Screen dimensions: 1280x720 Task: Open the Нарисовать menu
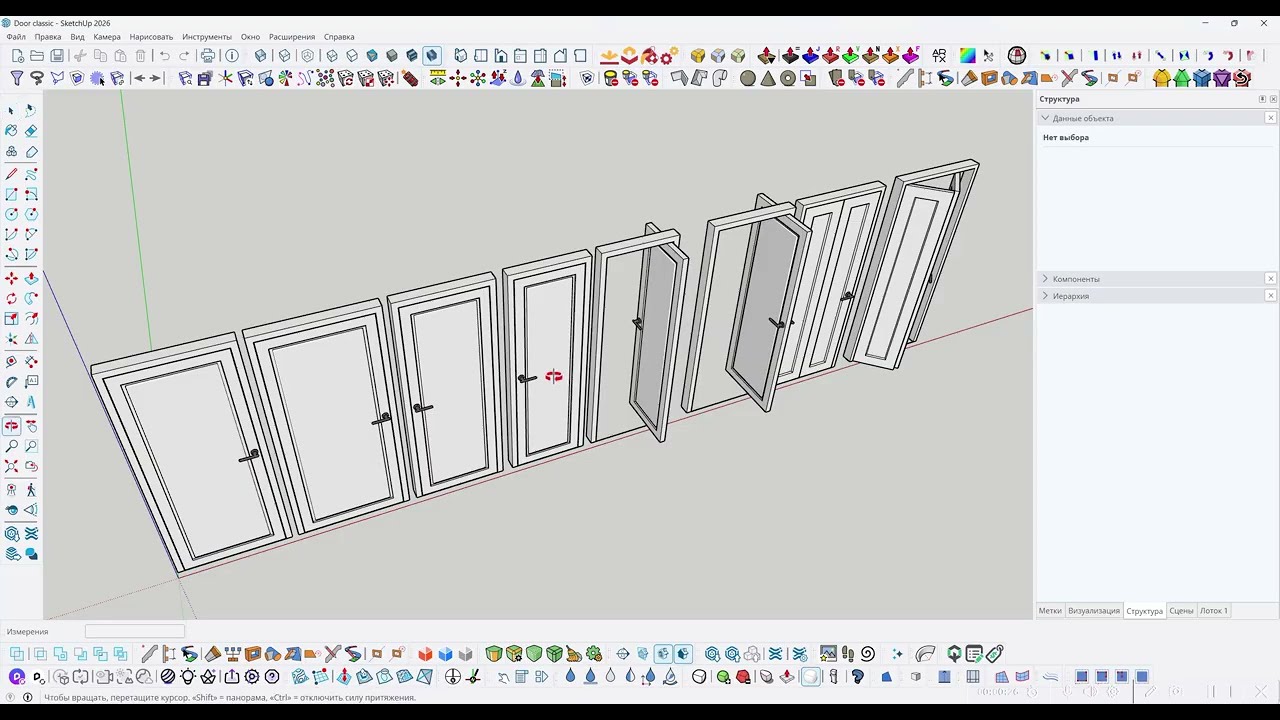pos(151,37)
